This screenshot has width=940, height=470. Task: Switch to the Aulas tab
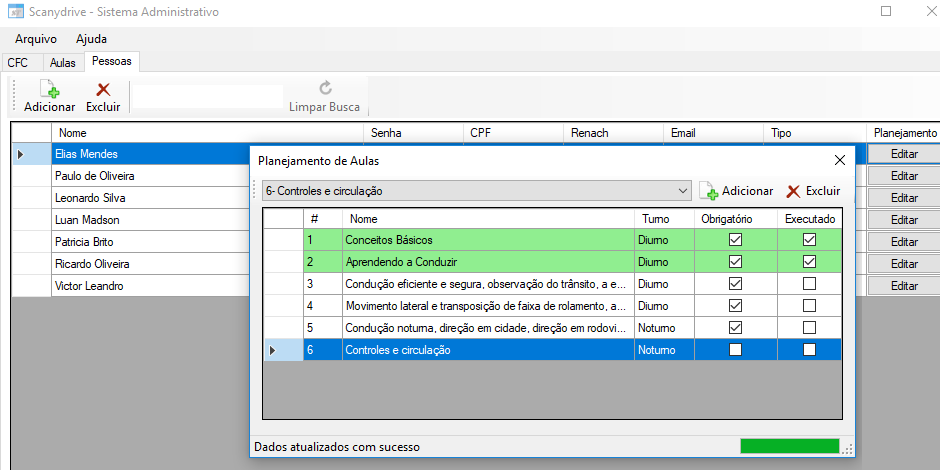(x=63, y=62)
